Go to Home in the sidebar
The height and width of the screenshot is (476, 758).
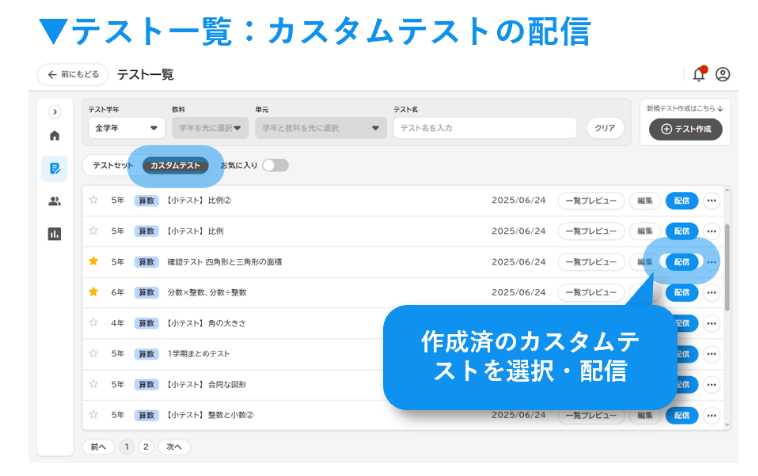54,135
